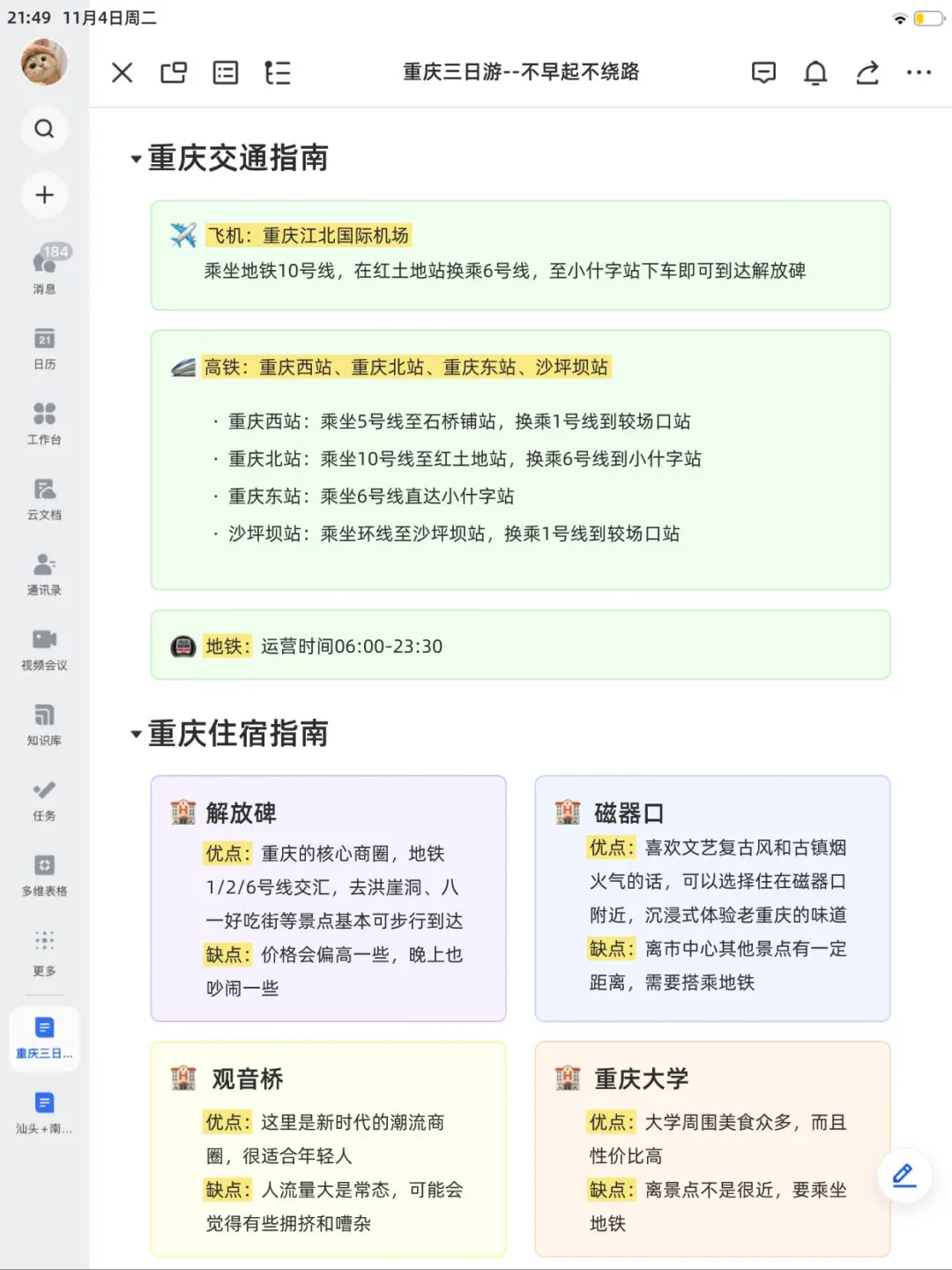The image size is (952, 1270).
Task: Click the airport metro directions text line
Action: 505,271
